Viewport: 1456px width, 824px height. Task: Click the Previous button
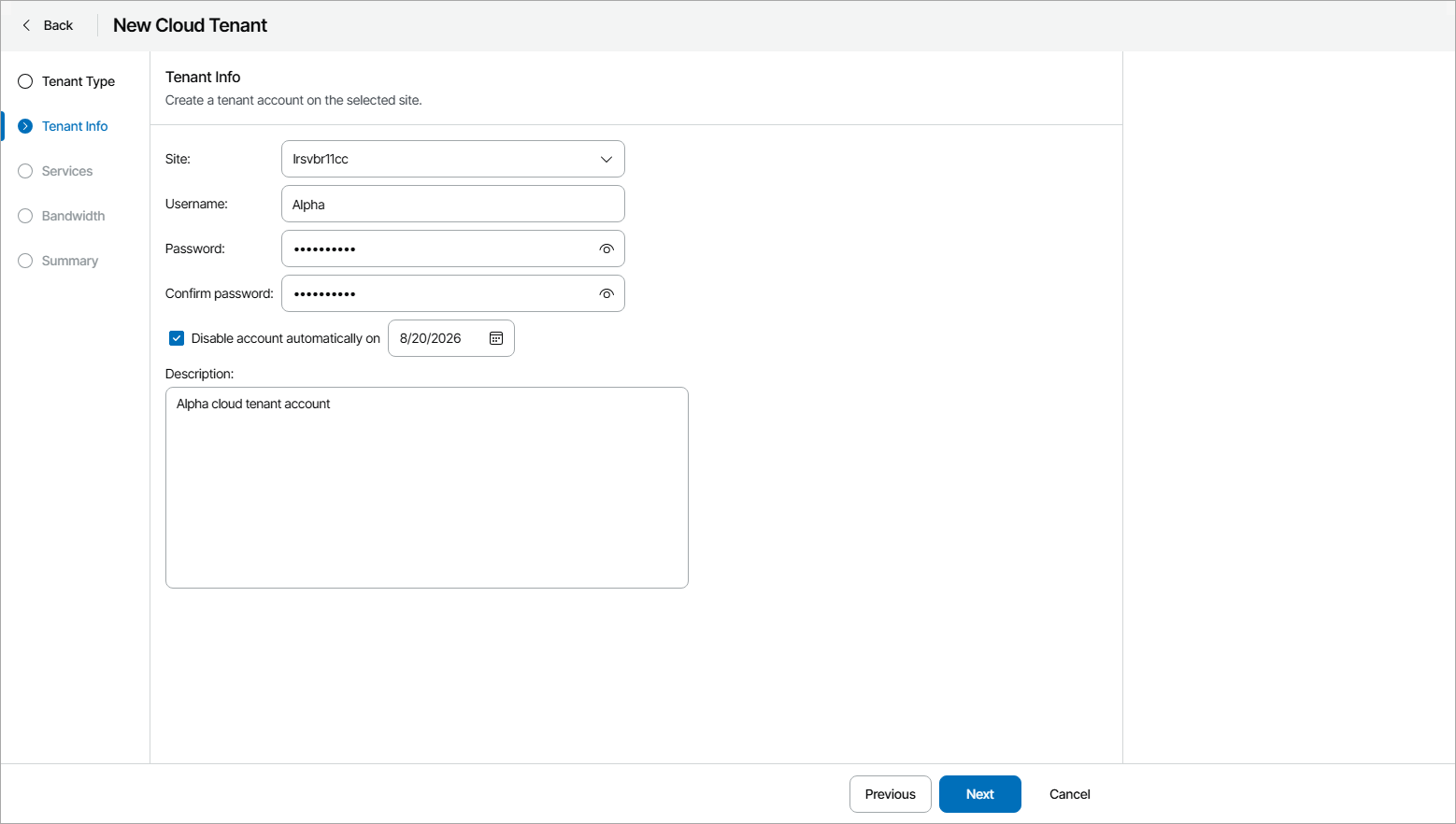890,794
